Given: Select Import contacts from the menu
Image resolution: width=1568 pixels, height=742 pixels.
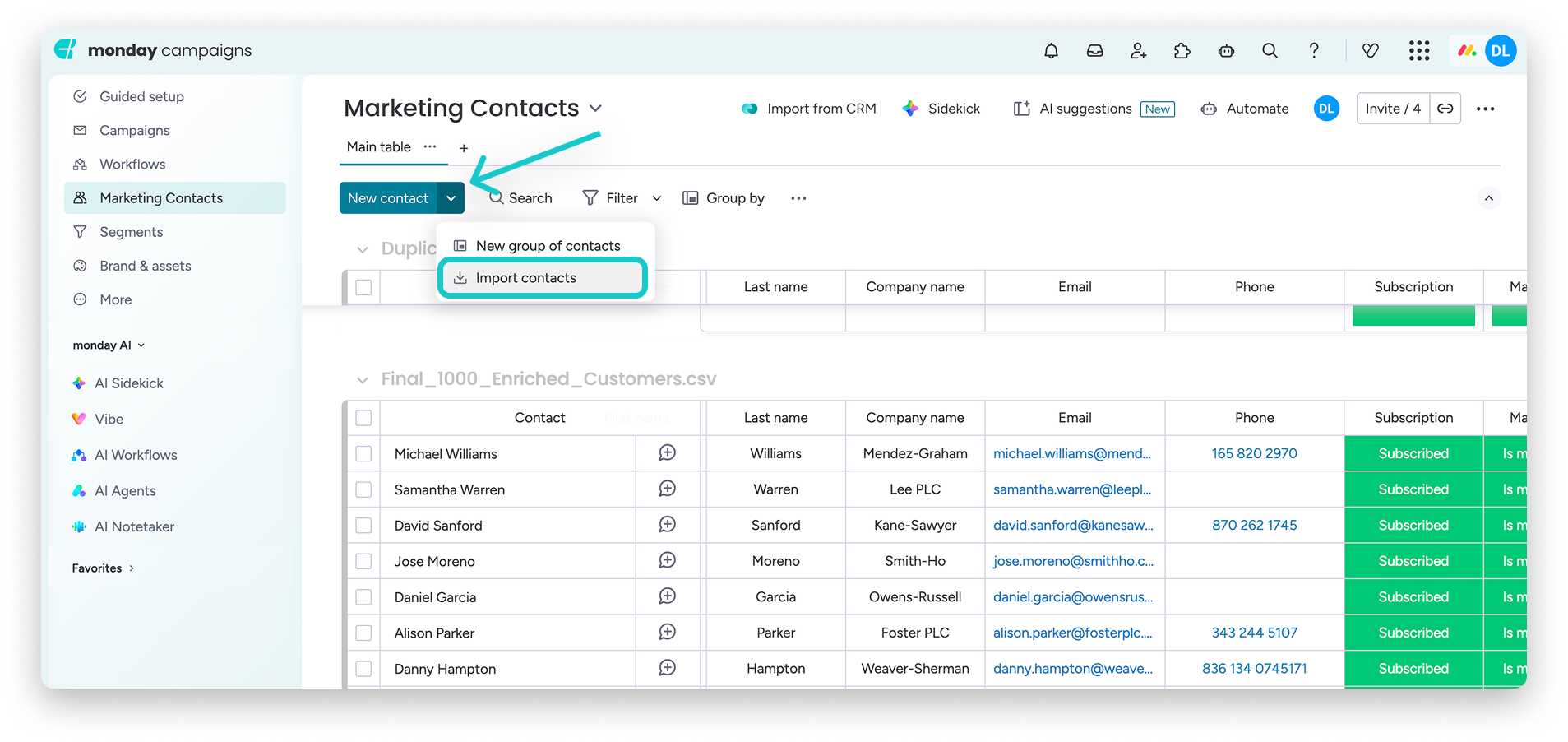Looking at the screenshot, I should tap(543, 278).
